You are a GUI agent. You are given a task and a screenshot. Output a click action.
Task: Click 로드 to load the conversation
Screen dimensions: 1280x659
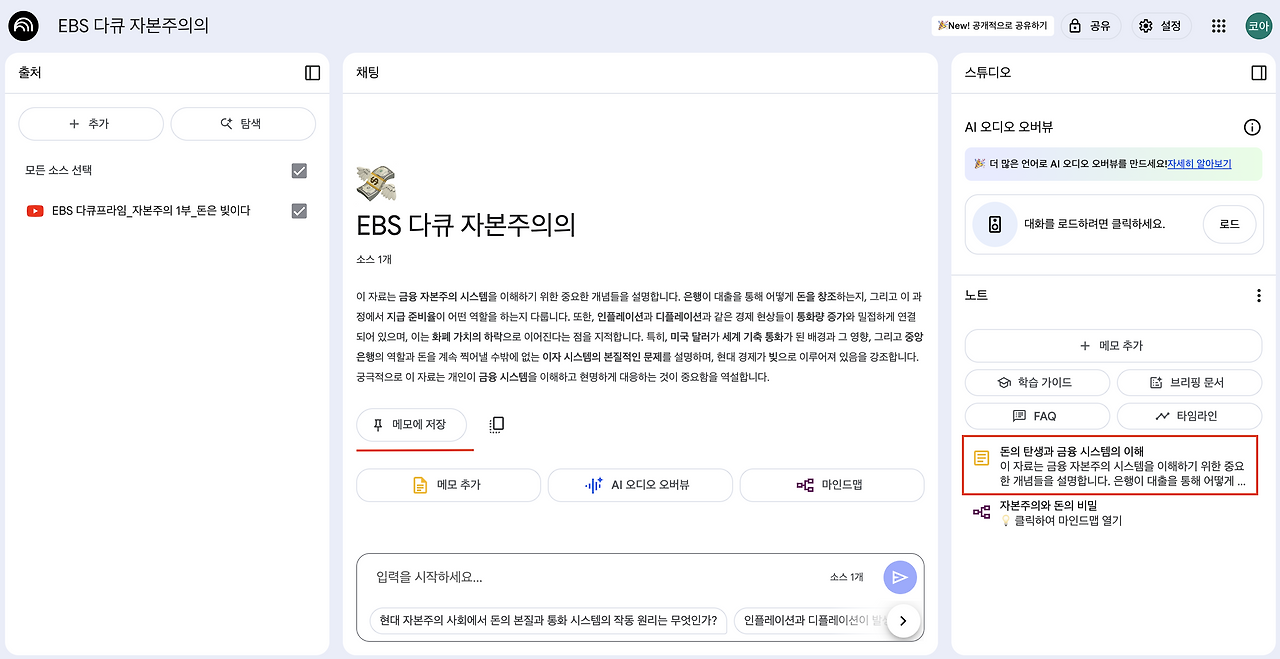click(1228, 224)
